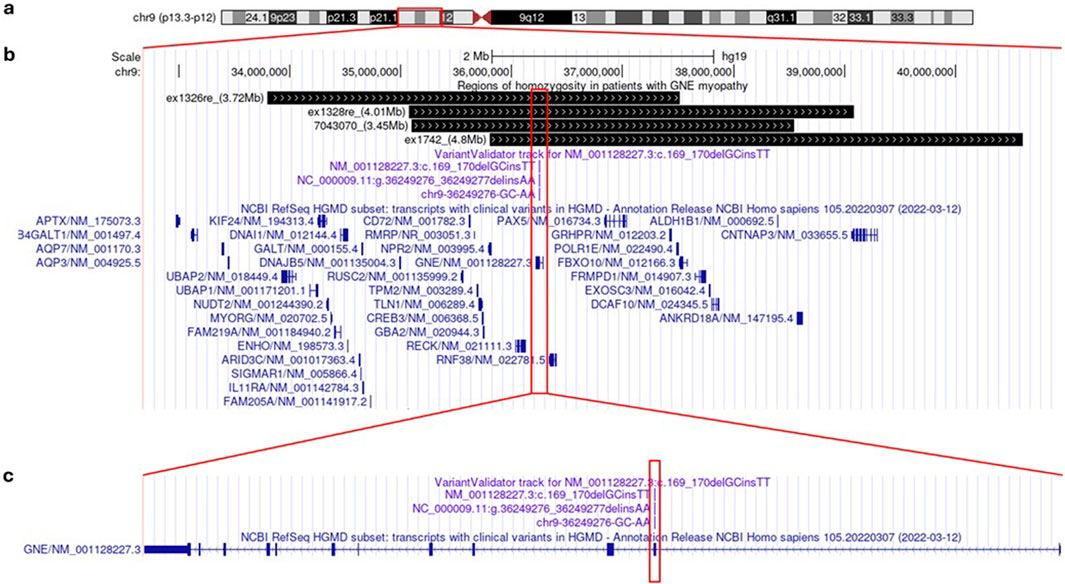The width and height of the screenshot is (1065, 584).
Task: Click the RMRP/NR_003051.3 gene label
Action: 417,235
